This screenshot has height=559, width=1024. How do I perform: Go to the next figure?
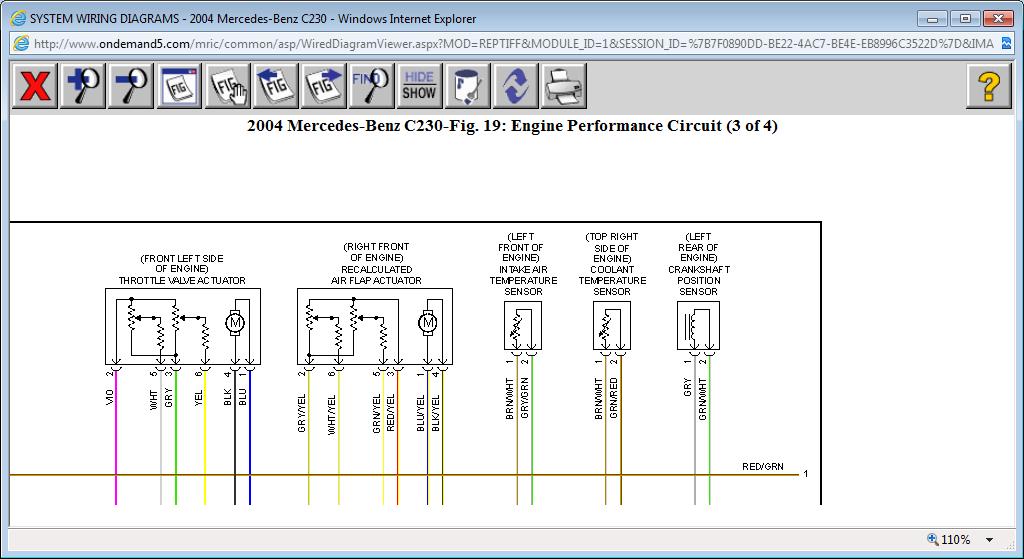[324, 87]
